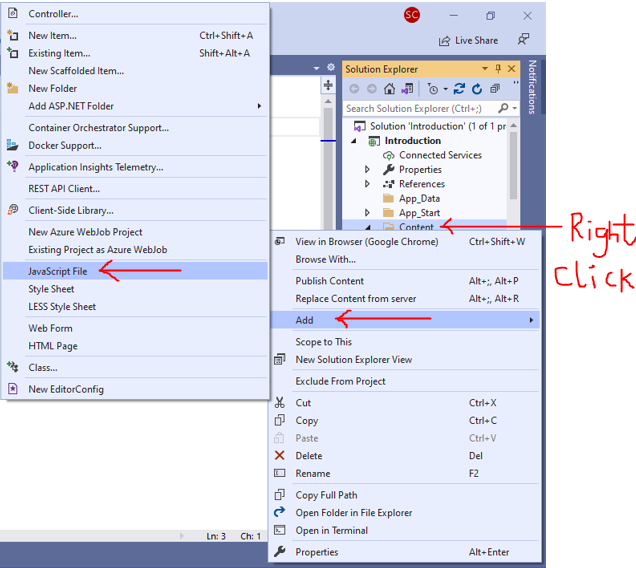Viewport: 636px width, 568px height.
Task: Click the Back arrow in Solution Explorer toolbar
Action: [x=354, y=88]
